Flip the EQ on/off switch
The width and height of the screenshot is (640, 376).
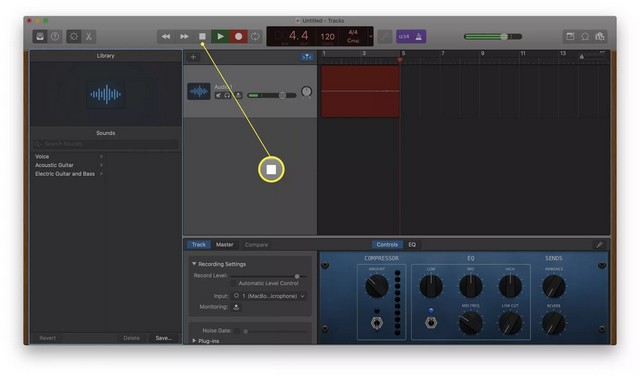431,322
